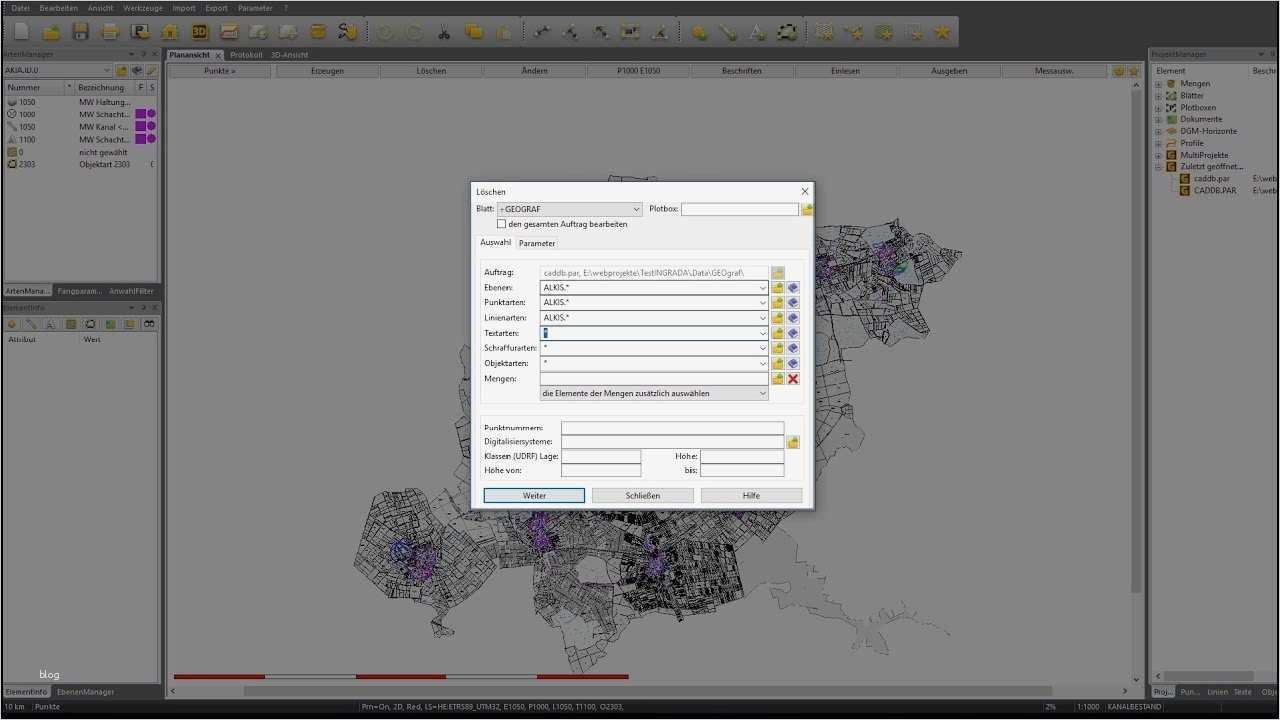
Task: Click the yellow star icon at toolbar right
Action: (941, 31)
